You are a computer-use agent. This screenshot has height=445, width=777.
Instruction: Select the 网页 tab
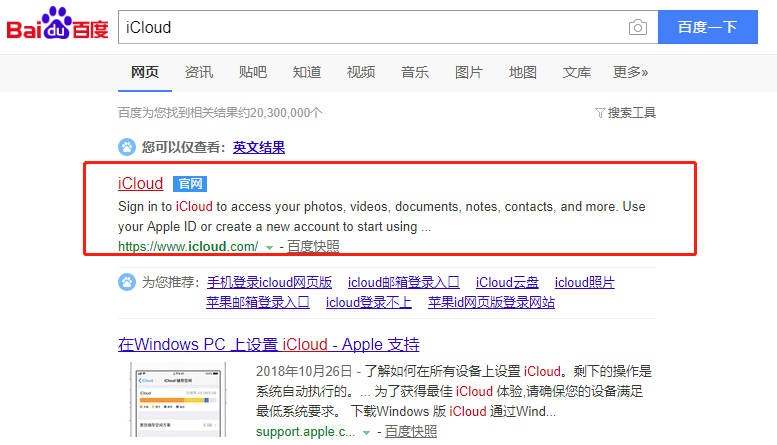tap(145, 72)
